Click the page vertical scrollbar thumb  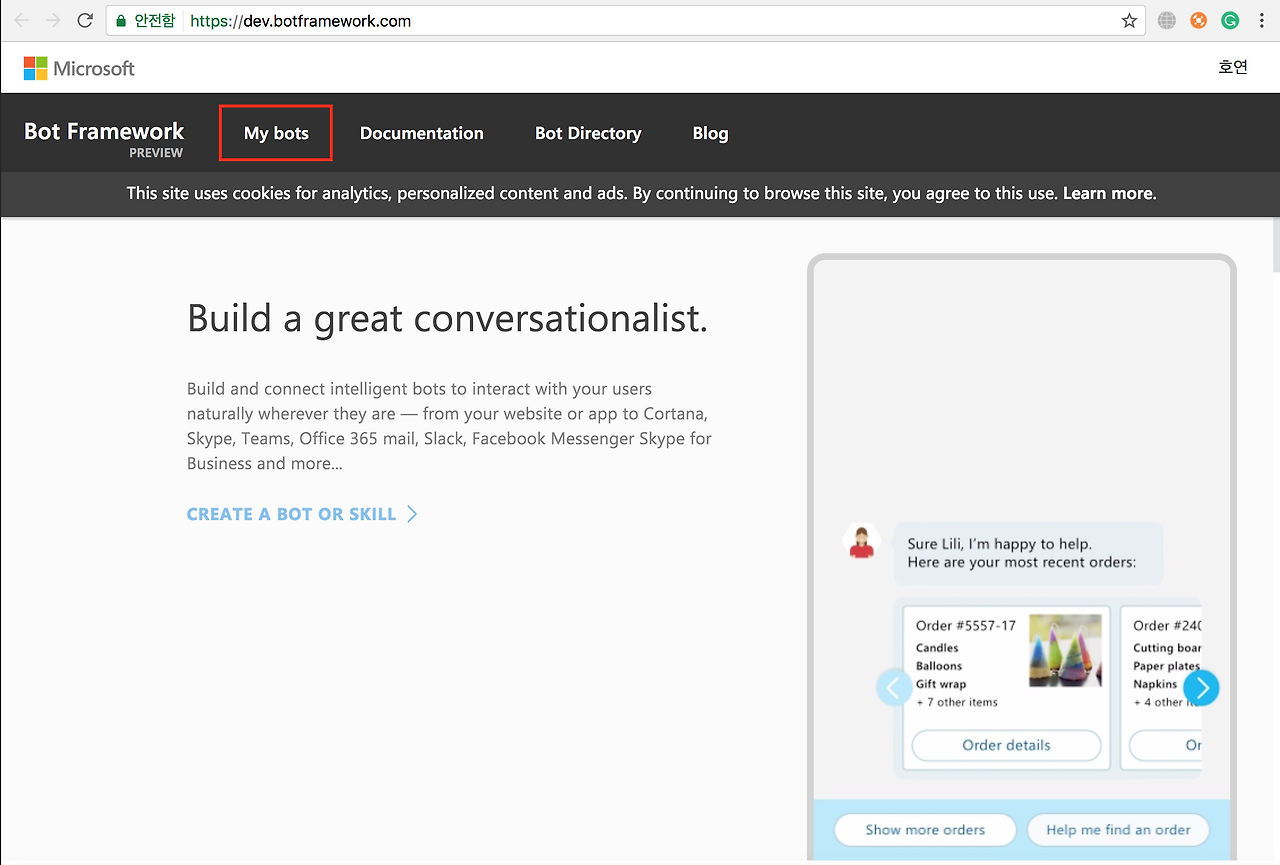click(x=1274, y=245)
